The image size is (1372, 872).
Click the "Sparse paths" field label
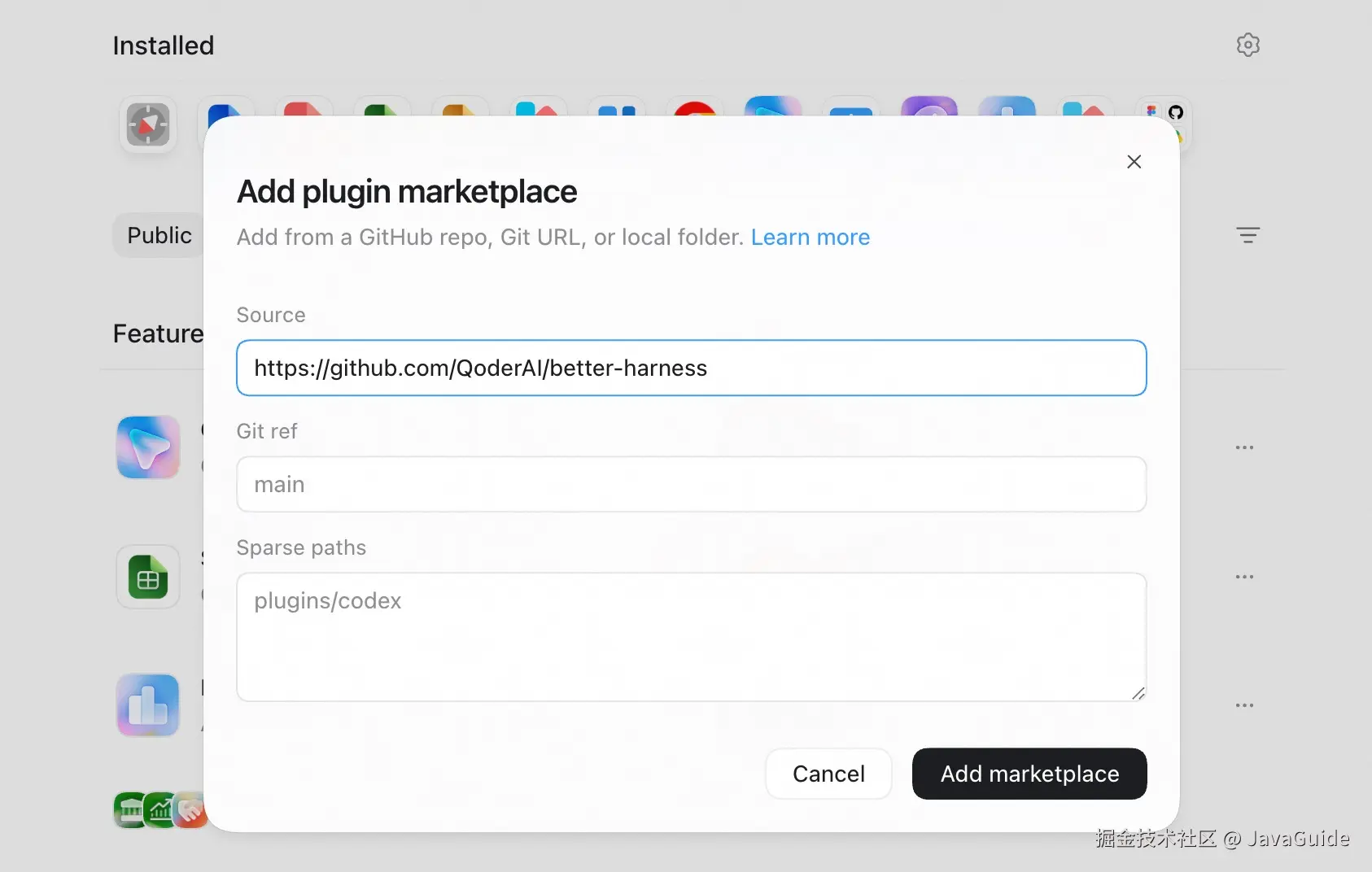tap(301, 547)
